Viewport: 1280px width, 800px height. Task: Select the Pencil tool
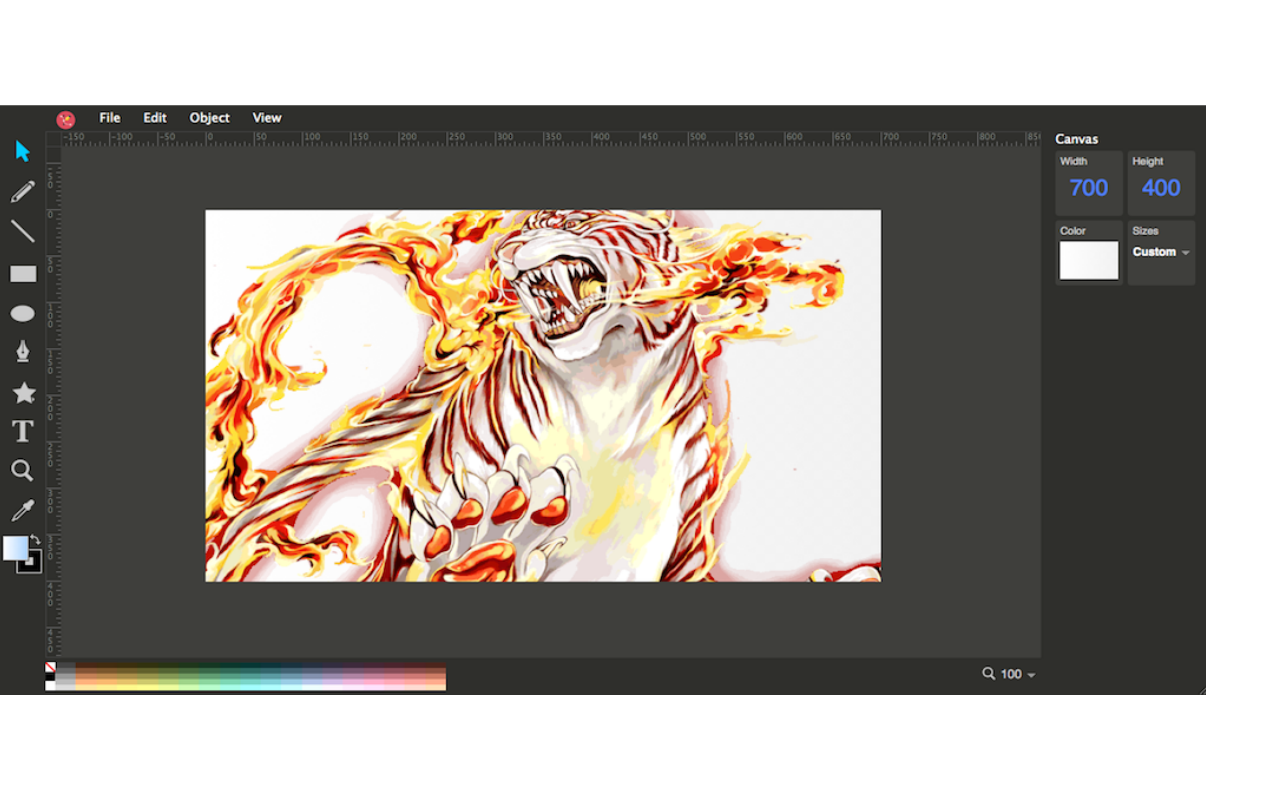coord(23,191)
